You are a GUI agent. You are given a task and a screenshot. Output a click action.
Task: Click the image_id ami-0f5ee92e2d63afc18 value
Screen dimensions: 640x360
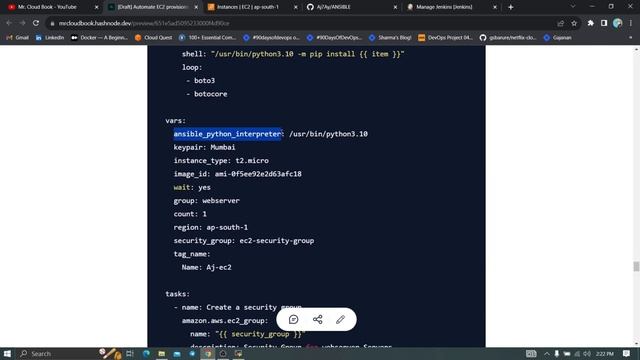258,174
